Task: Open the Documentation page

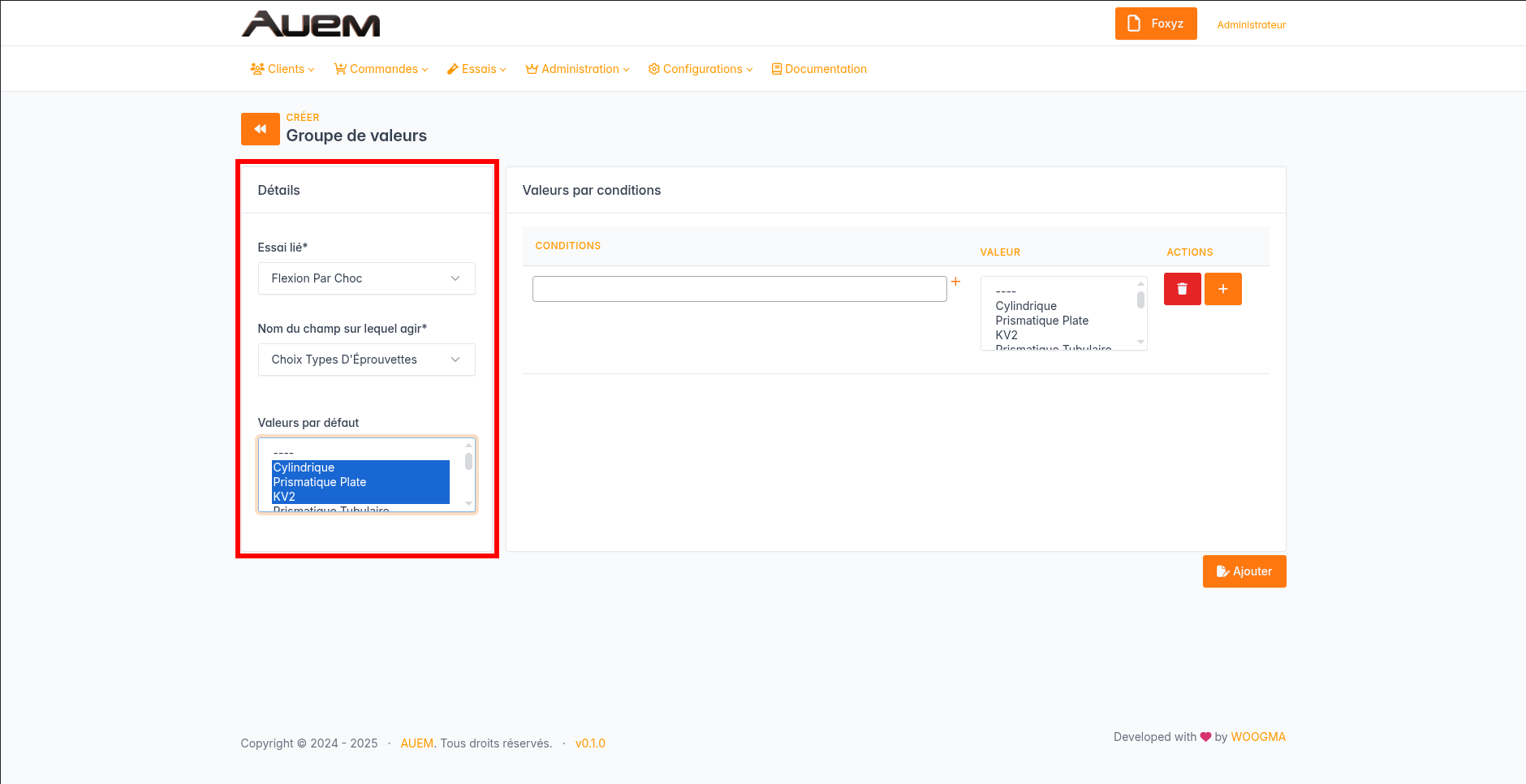Action: 819,69
